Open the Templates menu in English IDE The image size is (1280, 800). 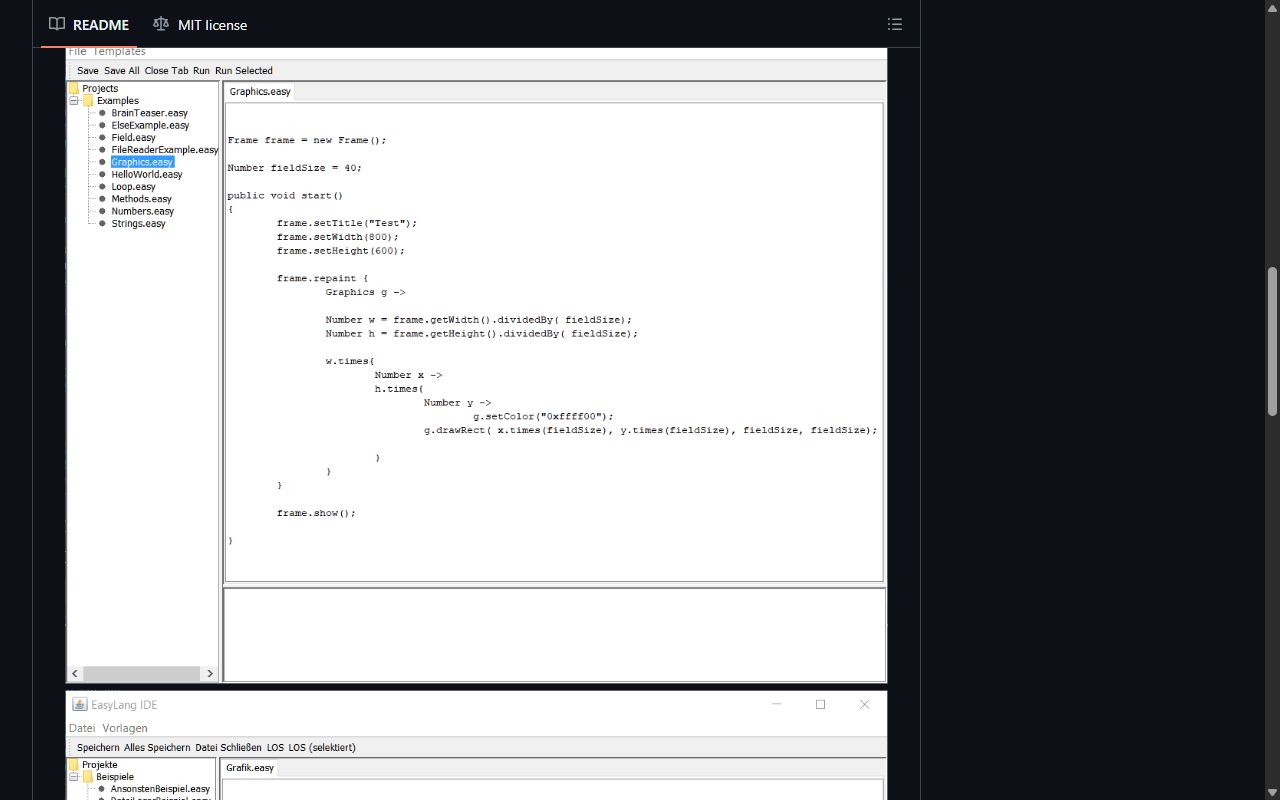tap(119, 51)
